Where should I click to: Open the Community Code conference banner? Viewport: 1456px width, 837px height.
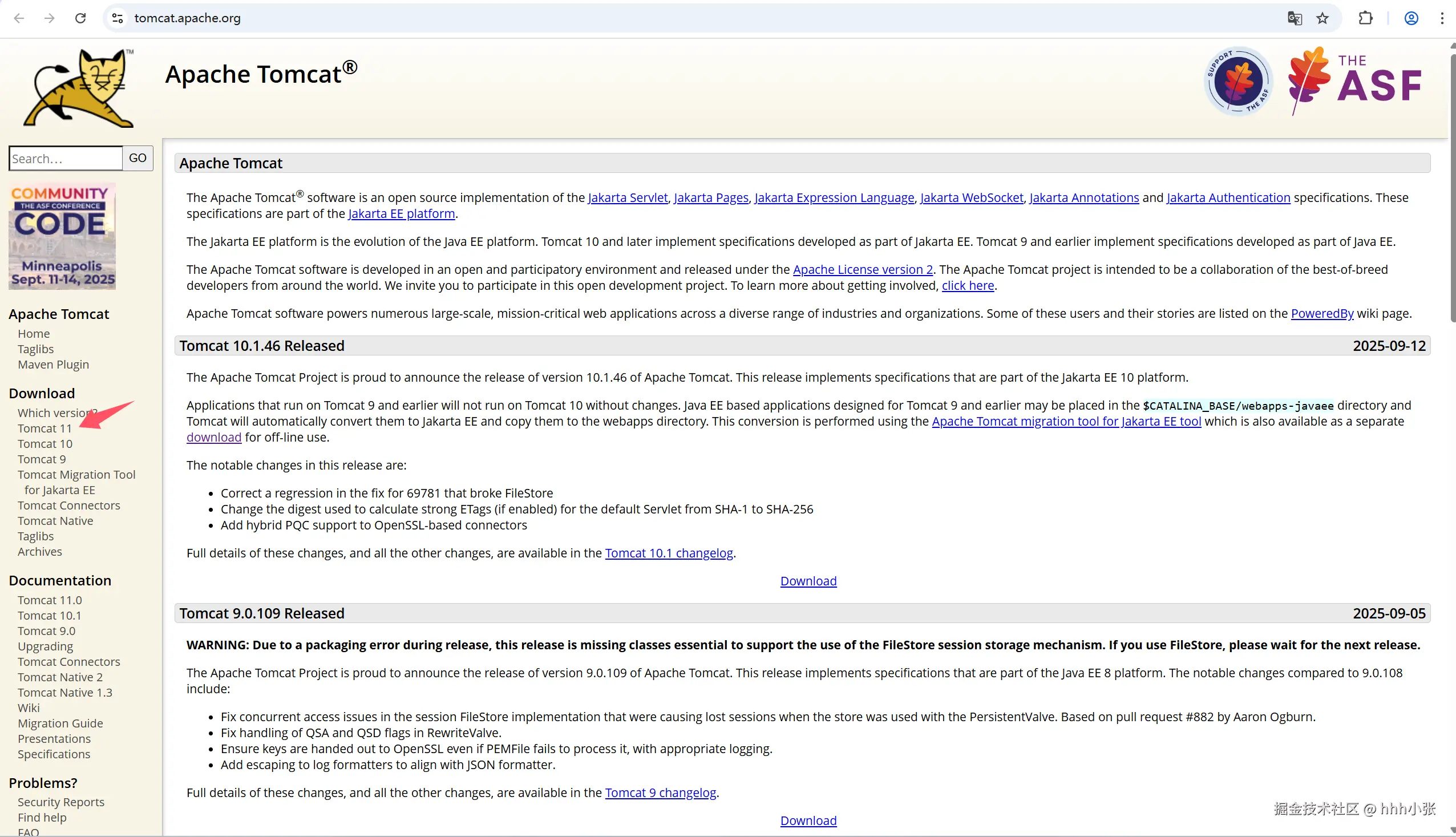pyautogui.click(x=62, y=236)
